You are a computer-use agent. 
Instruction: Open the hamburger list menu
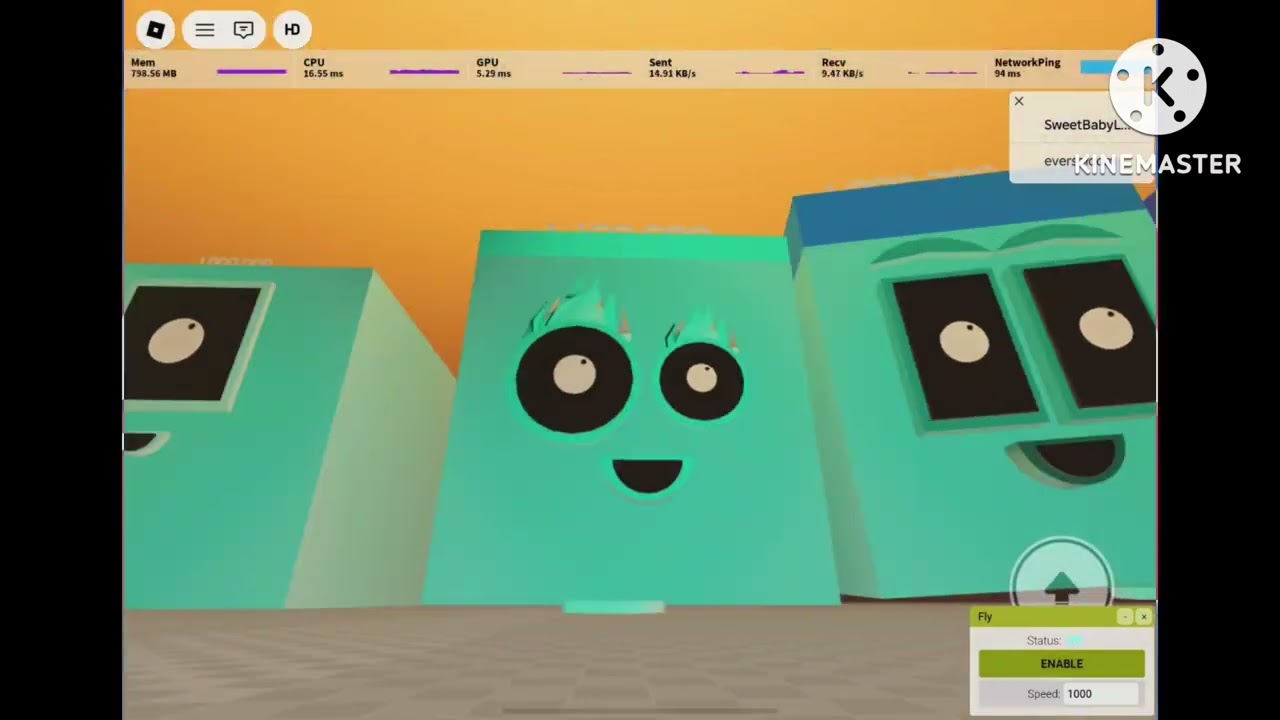pyautogui.click(x=205, y=30)
